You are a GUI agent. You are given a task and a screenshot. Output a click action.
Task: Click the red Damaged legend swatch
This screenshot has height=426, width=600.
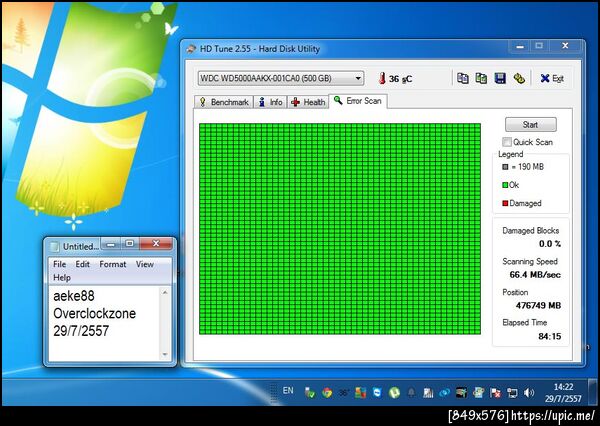click(505, 203)
